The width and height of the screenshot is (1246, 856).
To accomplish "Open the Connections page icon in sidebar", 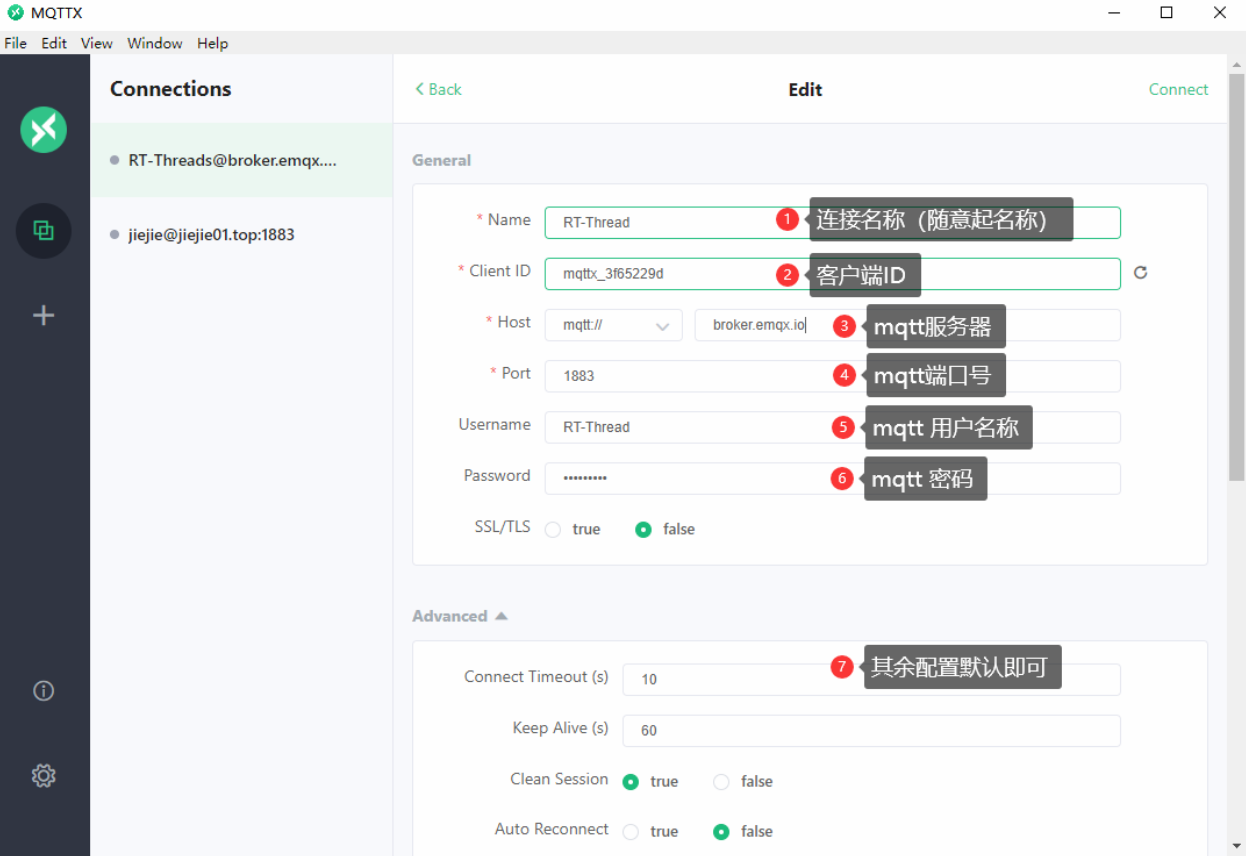I will tap(43, 231).
